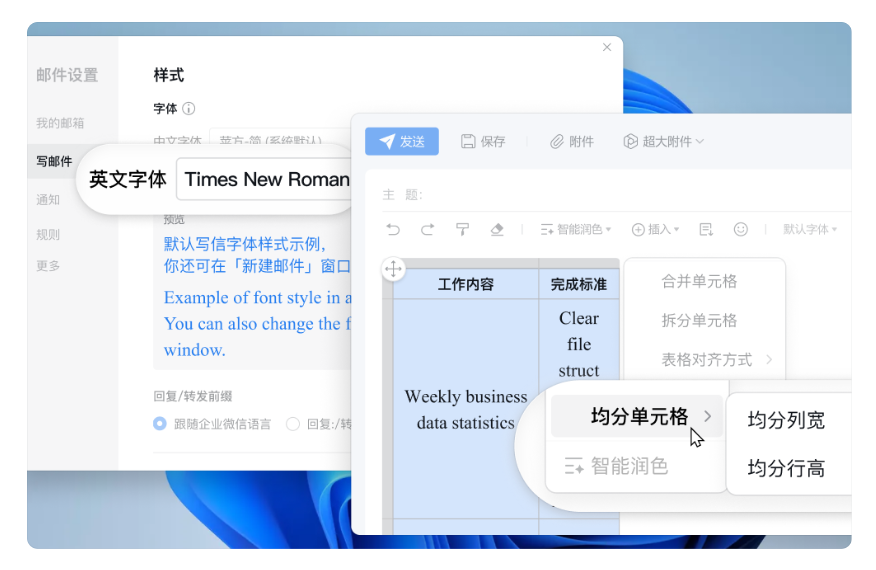Image resolution: width=876 pixels, height=570 pixels.
Task: Select the 跟随企业微信语言 radio option
Action: [x=160, y=424]
